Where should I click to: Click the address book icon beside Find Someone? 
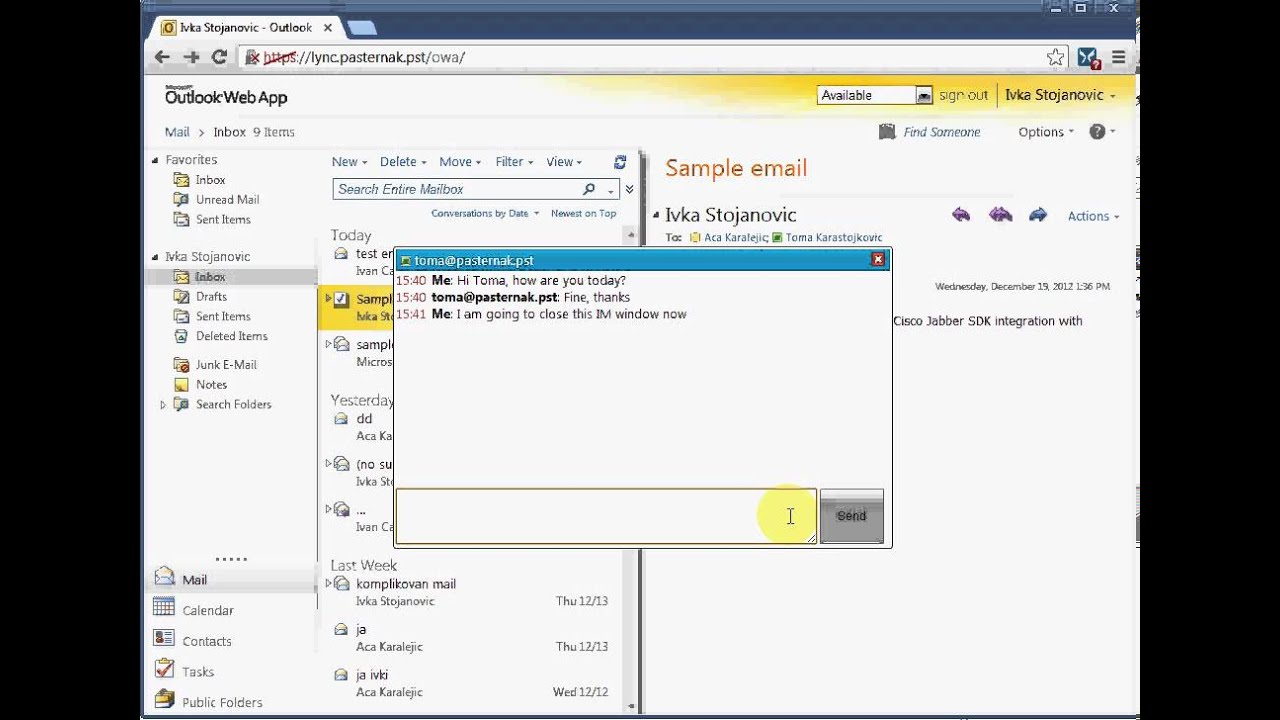pyautogui.click(x=886, y=132)
